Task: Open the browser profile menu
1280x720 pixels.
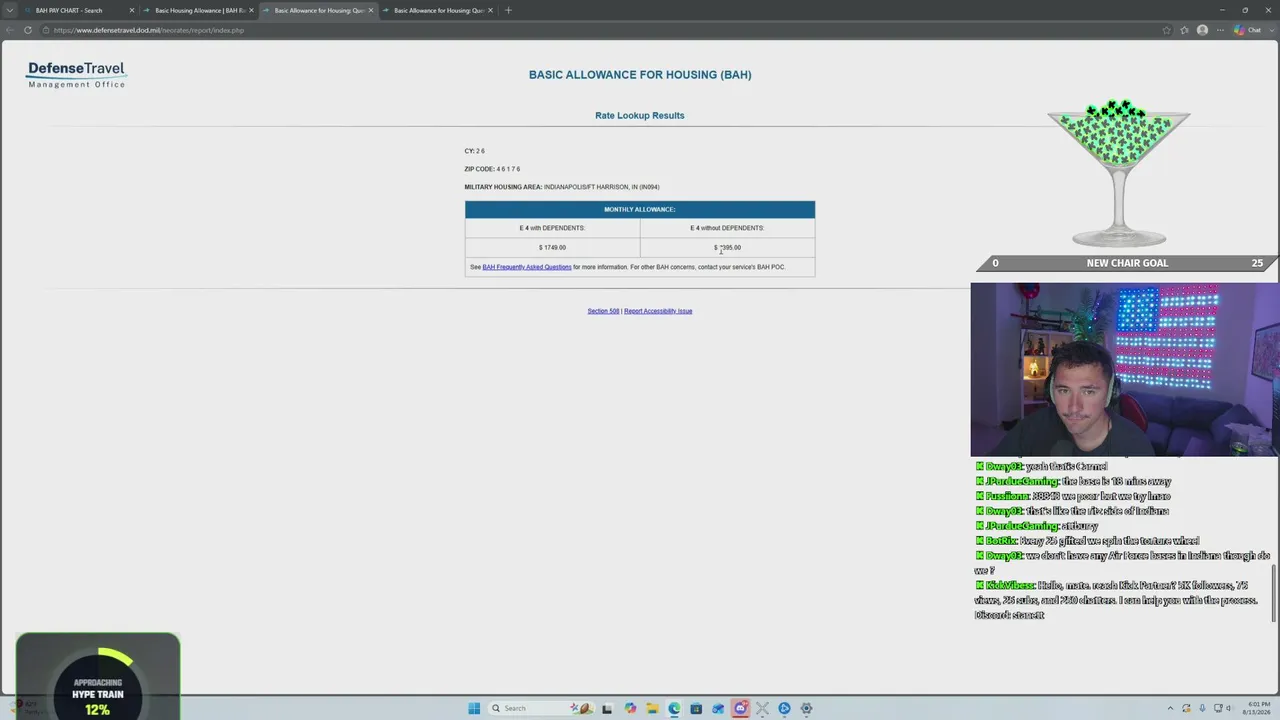Action: click(1202, 30)
